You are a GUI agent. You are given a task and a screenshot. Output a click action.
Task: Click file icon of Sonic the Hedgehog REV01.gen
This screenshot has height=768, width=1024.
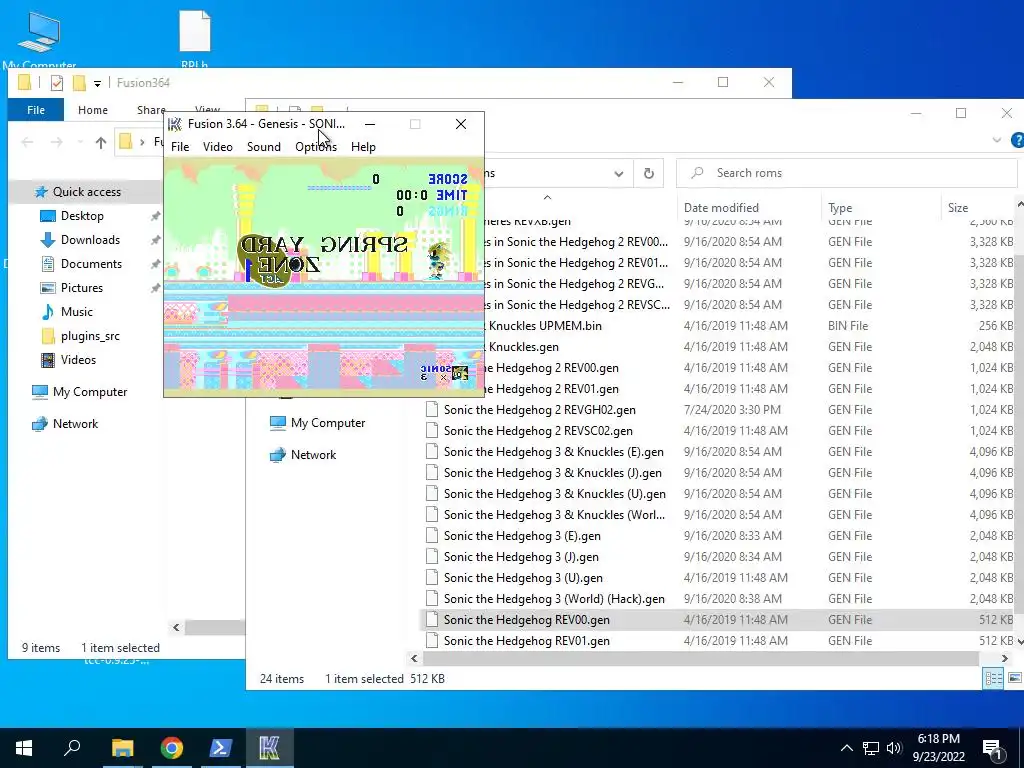point(432,641)
